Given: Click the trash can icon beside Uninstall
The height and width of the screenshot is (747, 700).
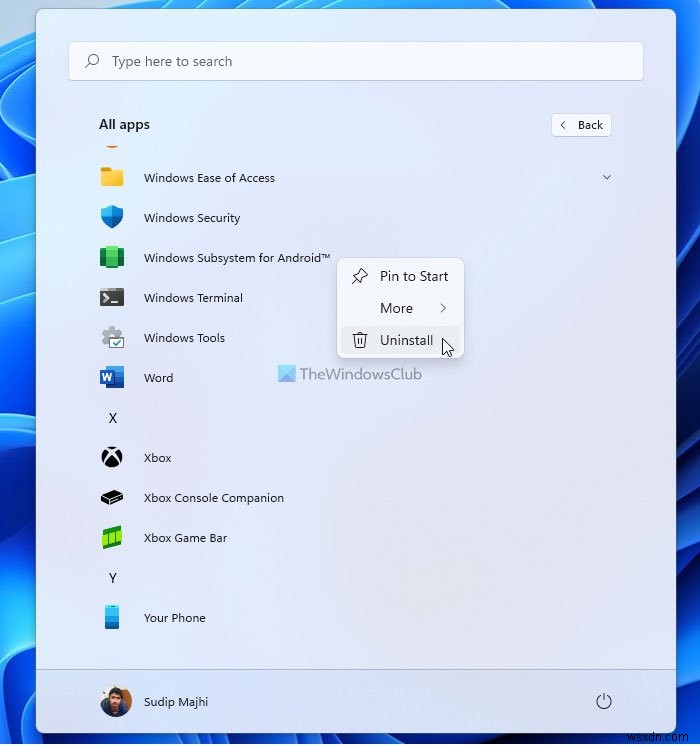Looking at the screenshot, I should (360, 340).
